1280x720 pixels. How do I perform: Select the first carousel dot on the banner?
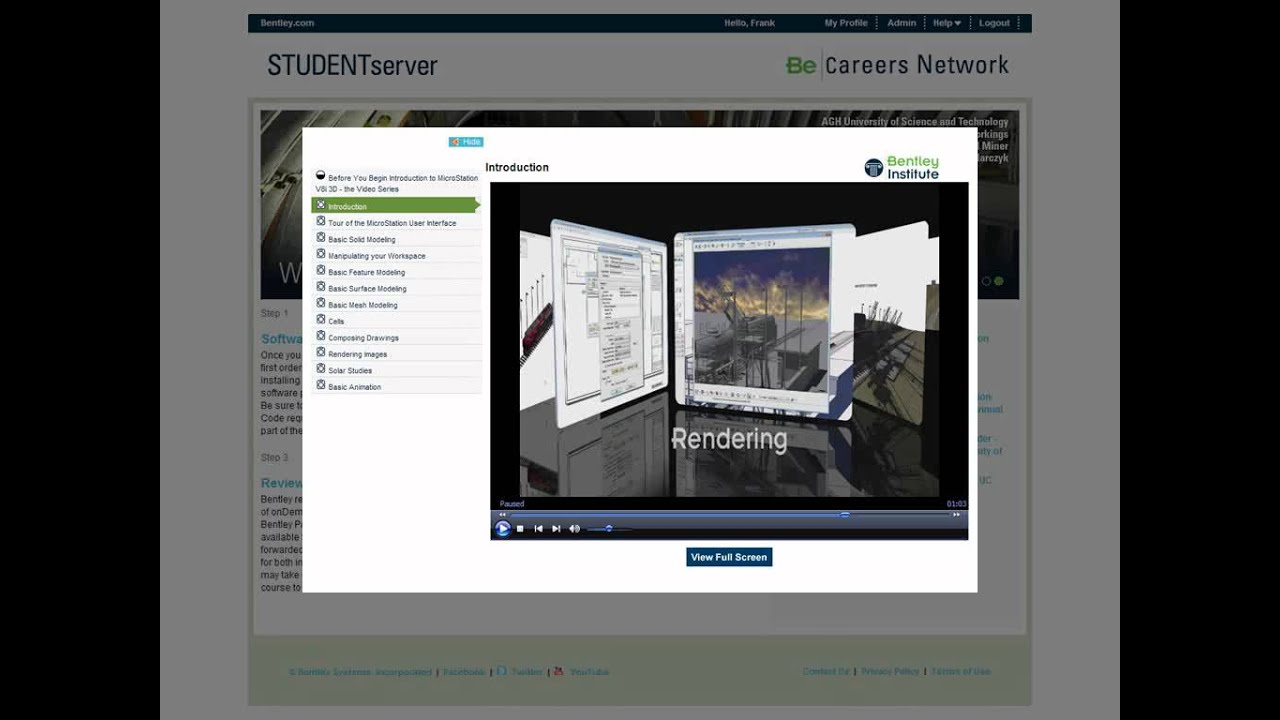tap(986, 281)
